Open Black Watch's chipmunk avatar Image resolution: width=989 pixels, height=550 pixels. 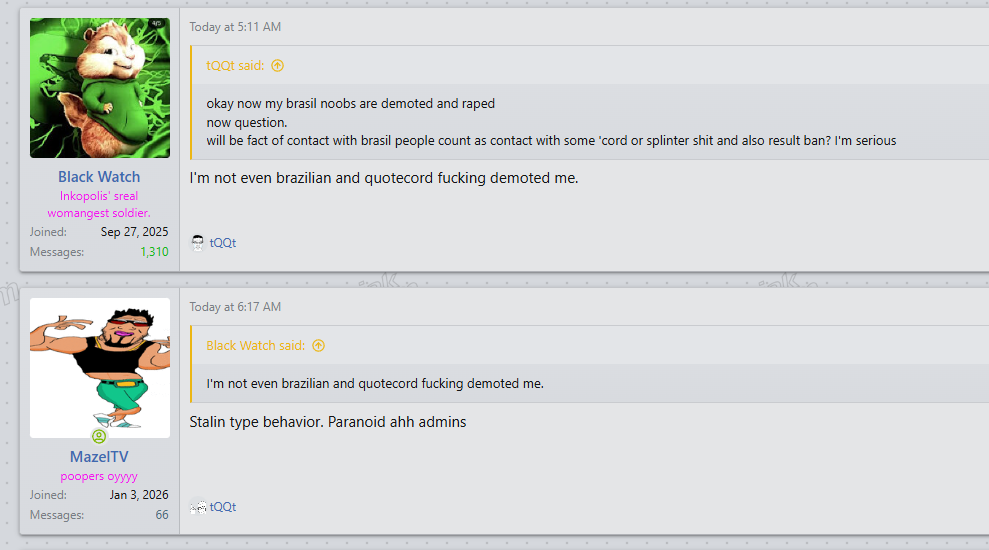[100, 88]
